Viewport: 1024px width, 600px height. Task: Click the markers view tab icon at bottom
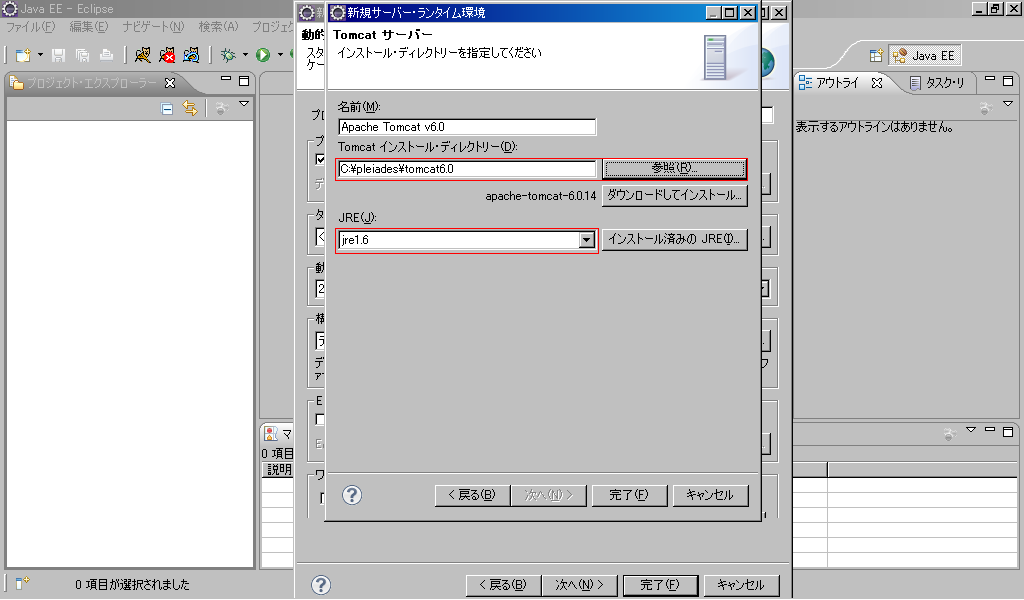tap(270, 434)
